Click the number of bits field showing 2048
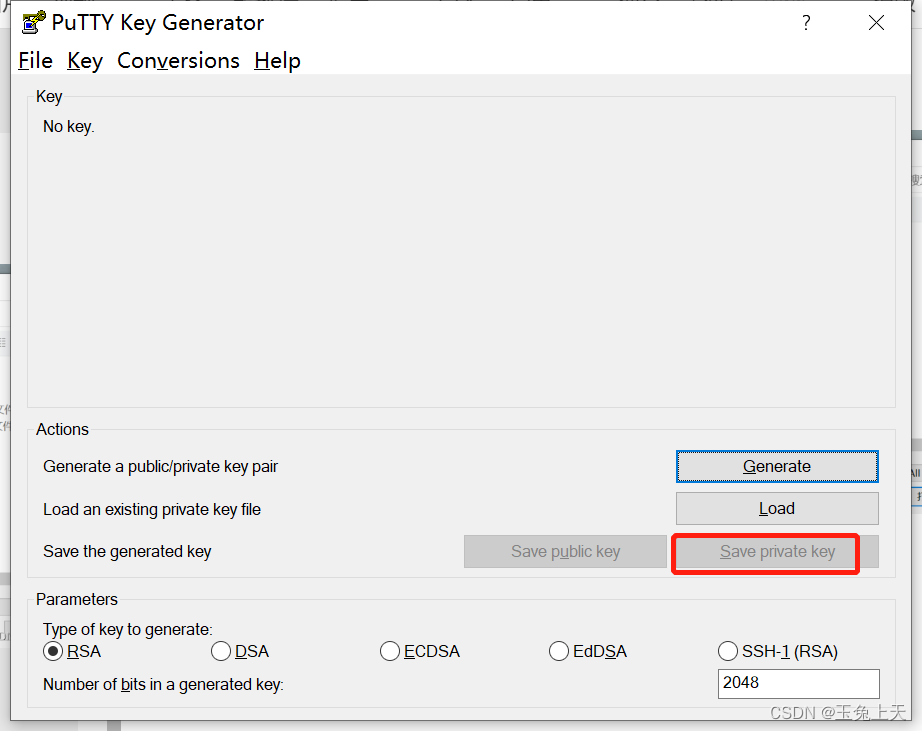The image size is (922, 731). click(798, 683)
